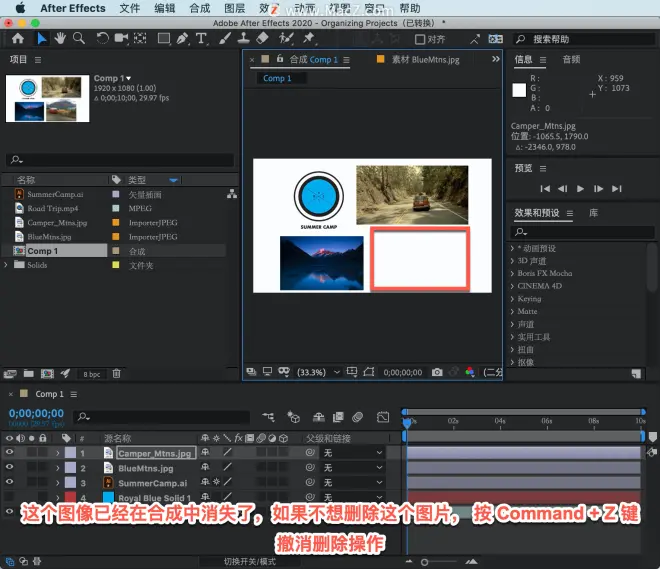
Task: Select the Hand tool
Action: coord(60,39)
